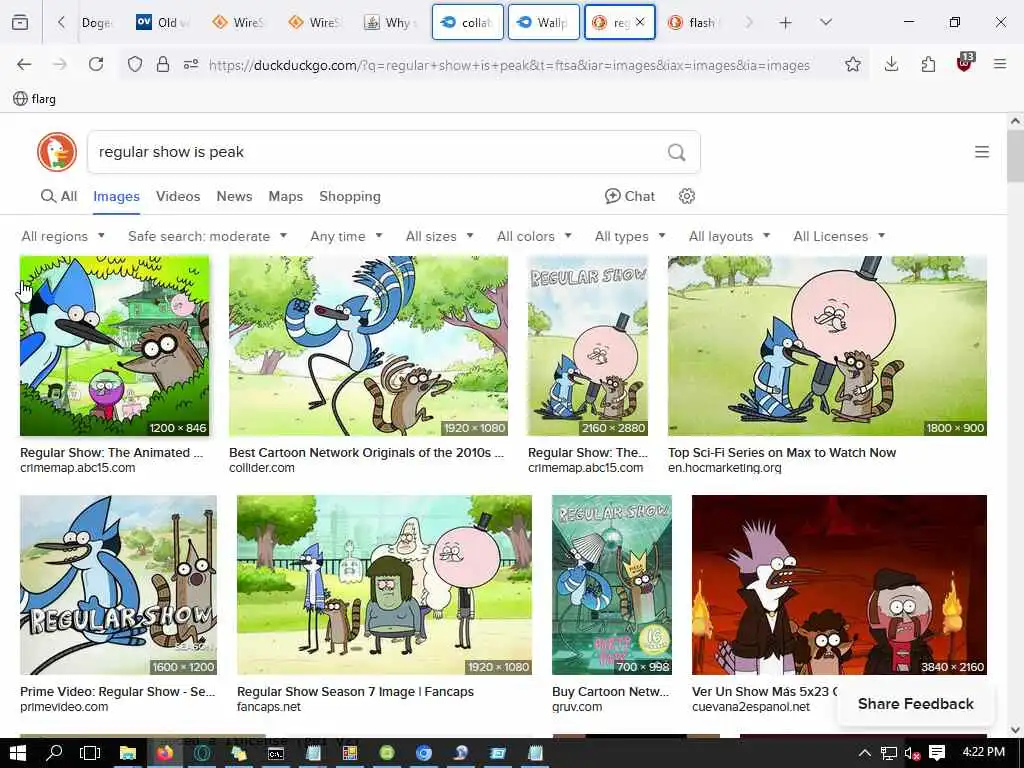Switch to the Maps search tab
This screenshot has height=768, width=1024.
pyautogui.click(x=285, y=196)
